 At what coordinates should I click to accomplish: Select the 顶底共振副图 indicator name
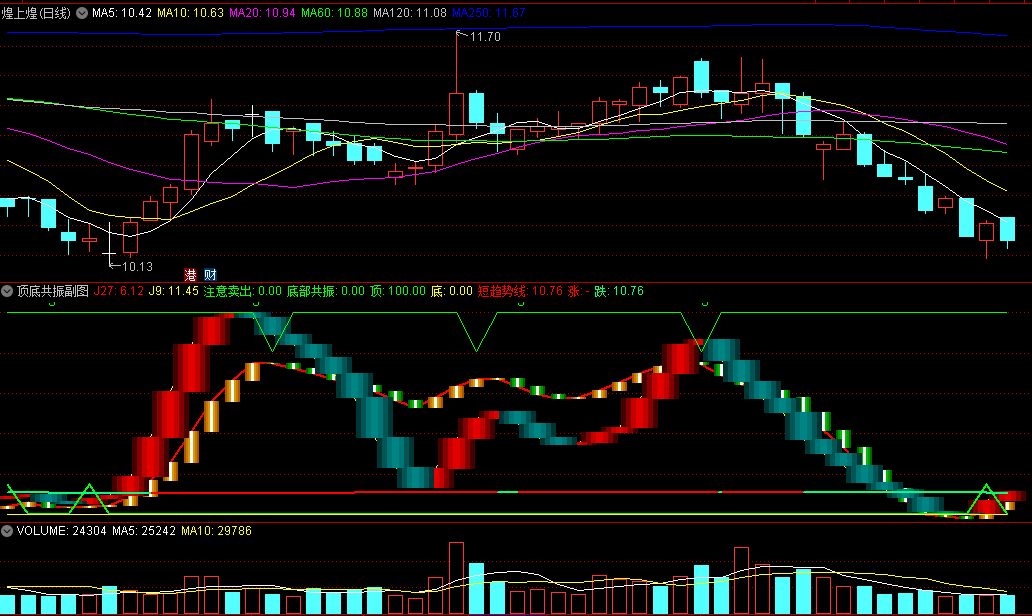pos(53,291)
